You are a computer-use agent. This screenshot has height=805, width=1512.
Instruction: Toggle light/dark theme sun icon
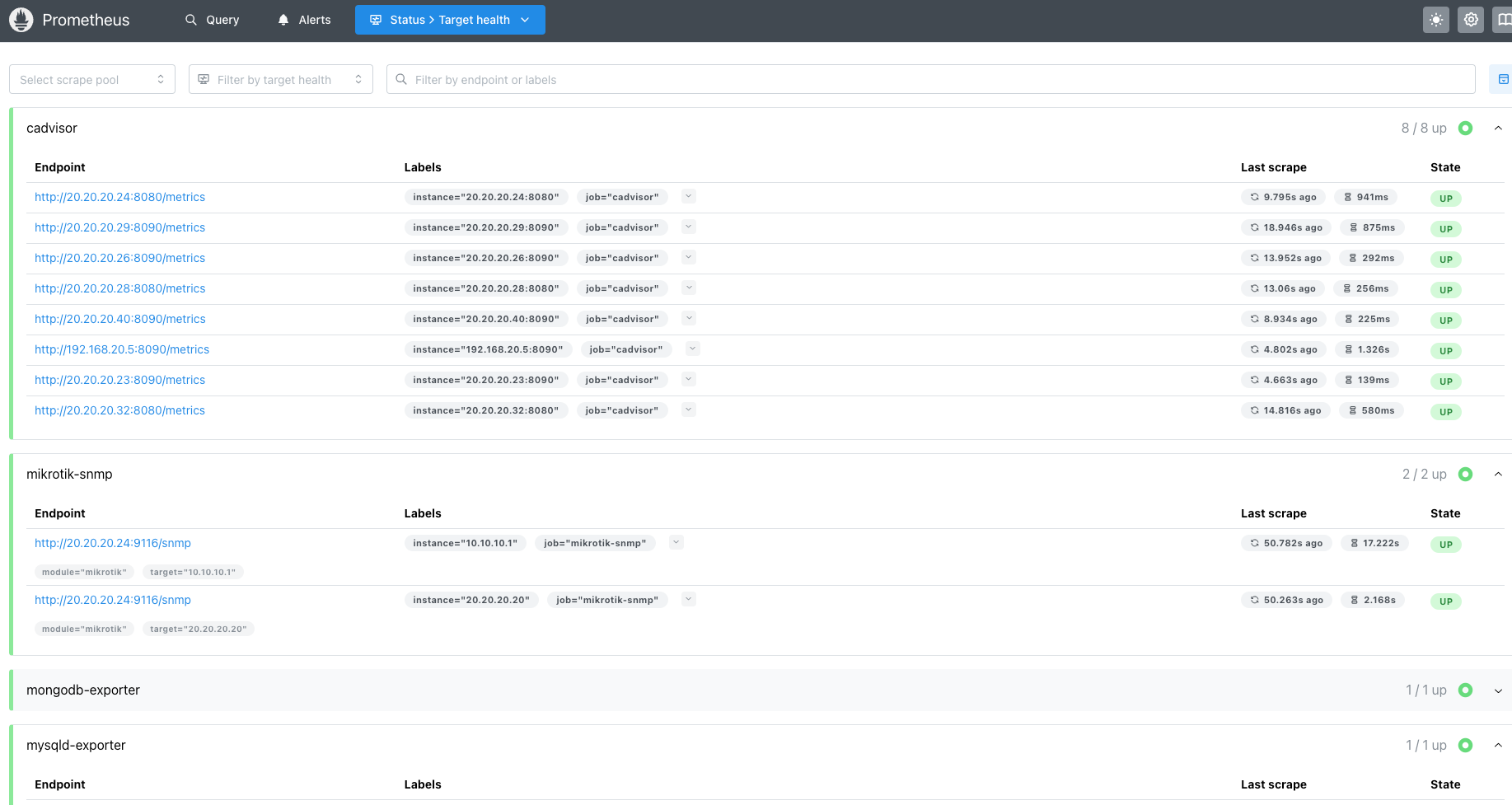coord(1436,20)
